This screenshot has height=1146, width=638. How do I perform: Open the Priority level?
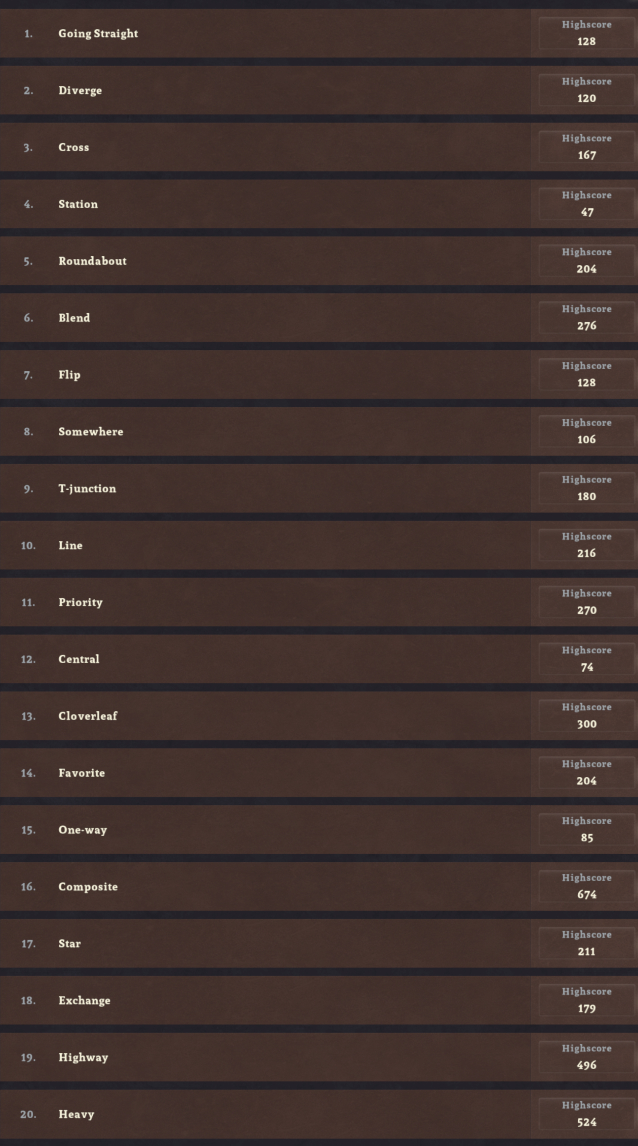tap(319, 602)
